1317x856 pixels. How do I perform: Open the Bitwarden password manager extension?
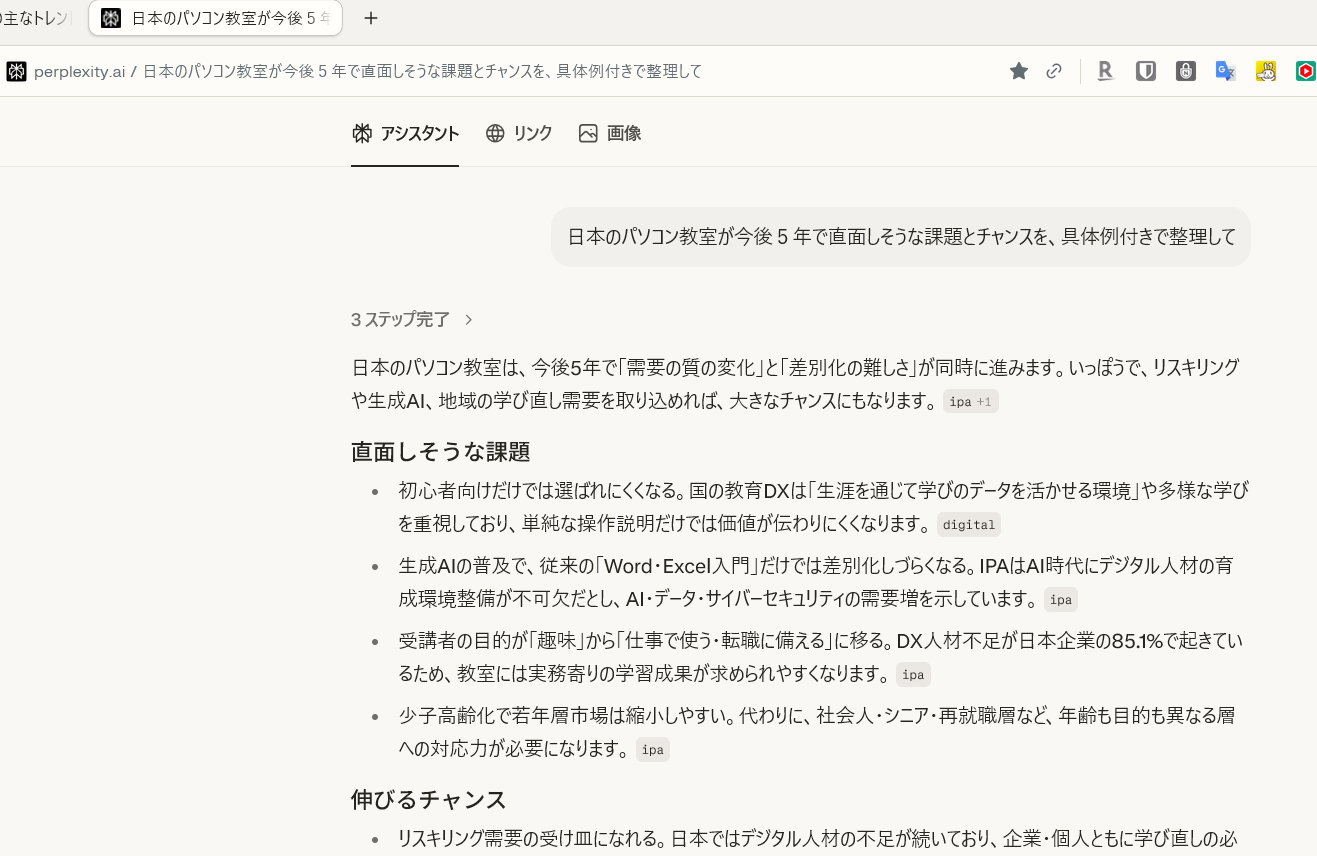click(1145, 71)
